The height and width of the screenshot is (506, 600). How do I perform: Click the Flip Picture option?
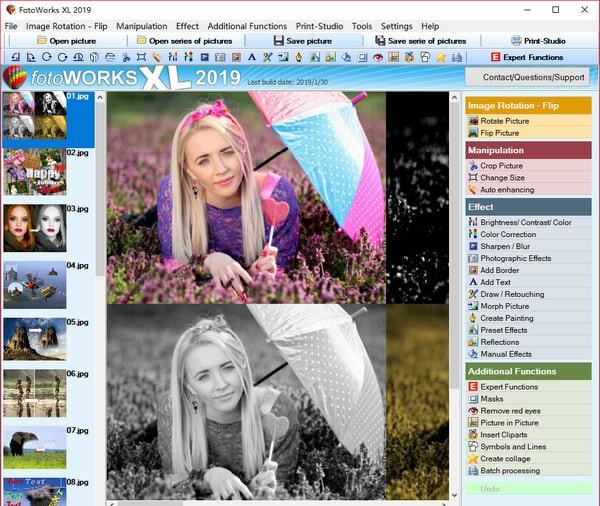pyautogui.click(x=499, y=133)
